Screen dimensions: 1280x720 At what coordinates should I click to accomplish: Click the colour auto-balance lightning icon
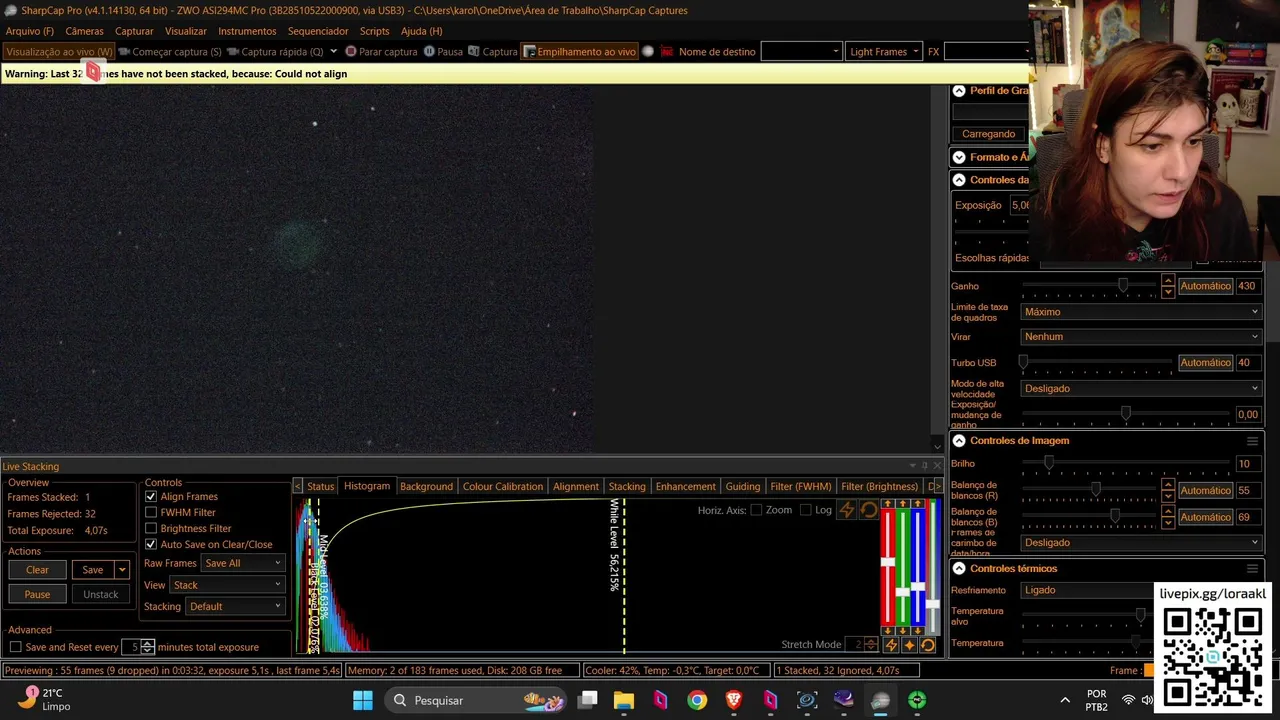tap(890, 646)
